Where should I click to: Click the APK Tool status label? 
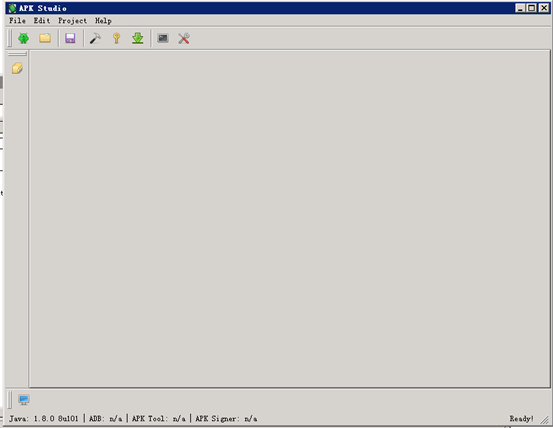[159, 418]
